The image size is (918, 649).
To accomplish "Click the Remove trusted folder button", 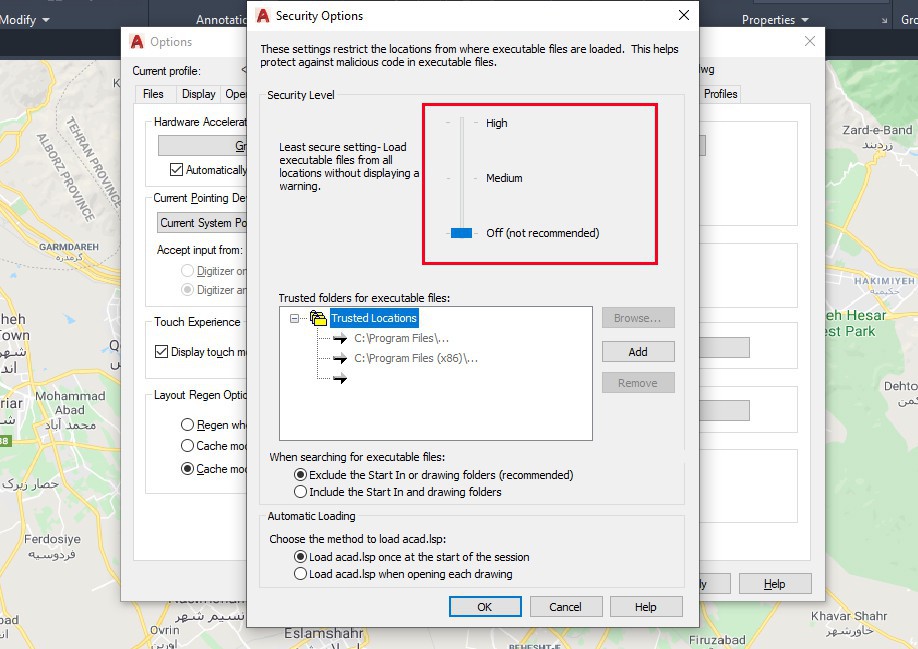I will tap(638, 383).
